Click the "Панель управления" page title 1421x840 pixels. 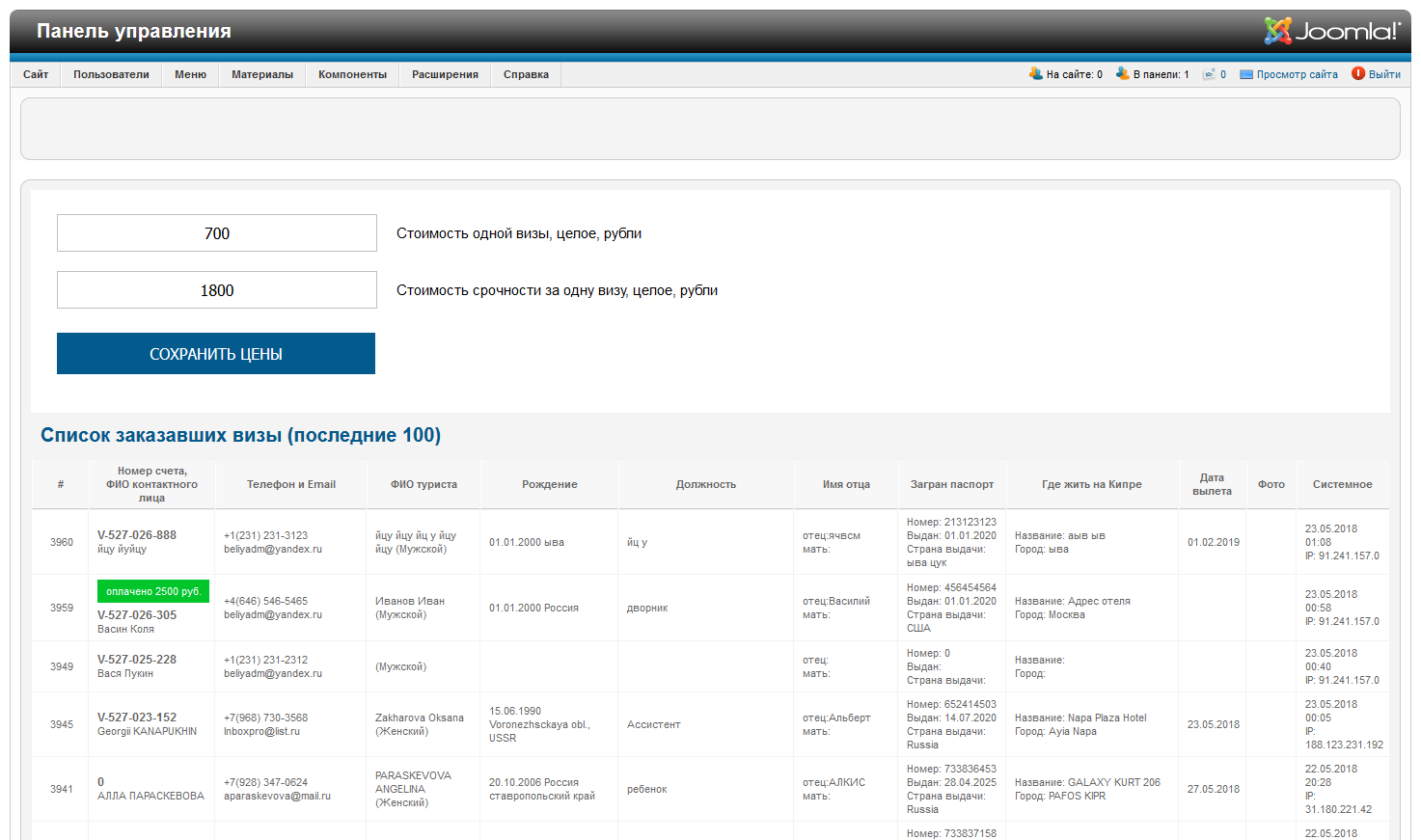tap(134, 31)
